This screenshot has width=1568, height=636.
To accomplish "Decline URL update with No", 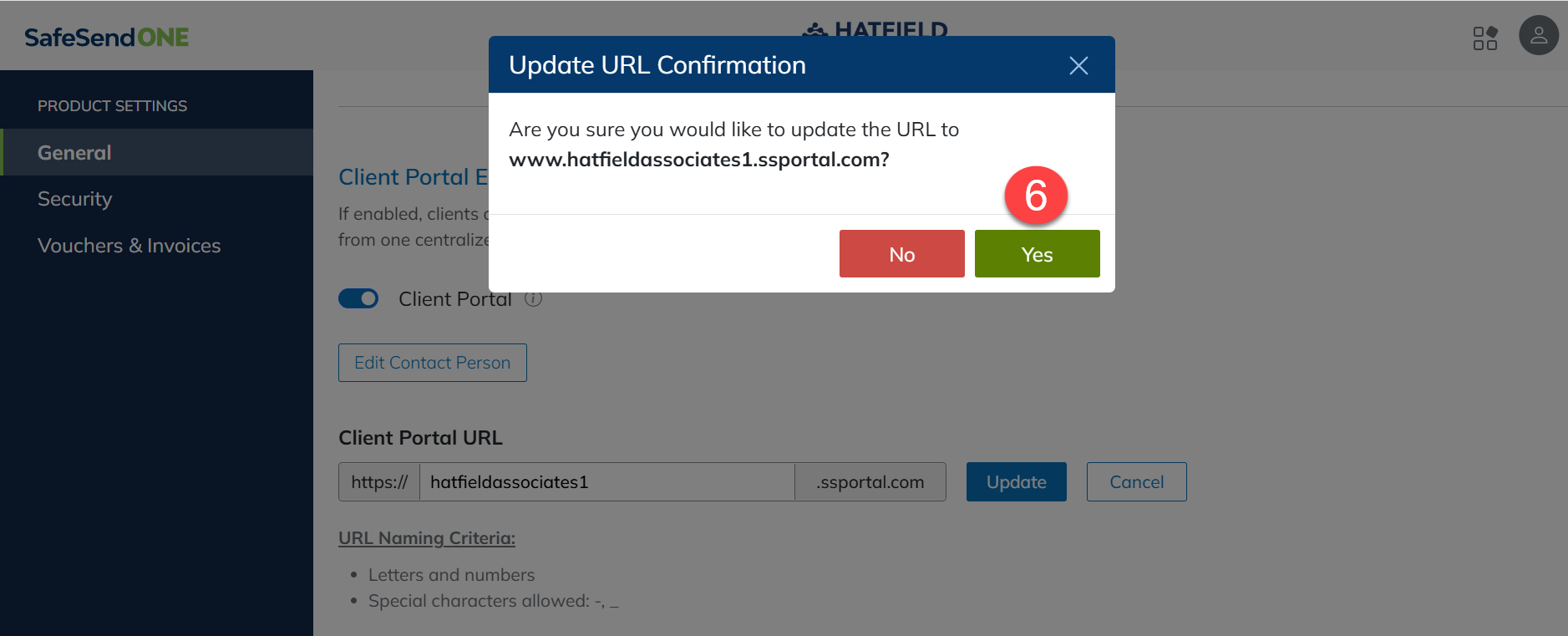I will click(902, 254).
